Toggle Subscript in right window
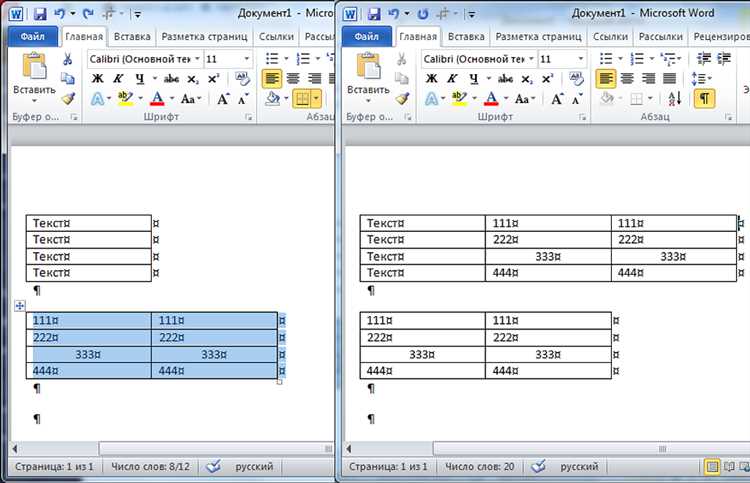Image resolution: width=750 pixels, height=483 pixels. (526, 79)
